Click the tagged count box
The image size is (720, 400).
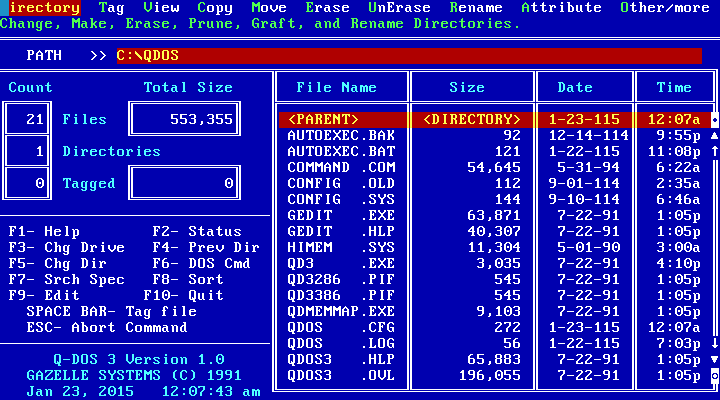(27, 183)
